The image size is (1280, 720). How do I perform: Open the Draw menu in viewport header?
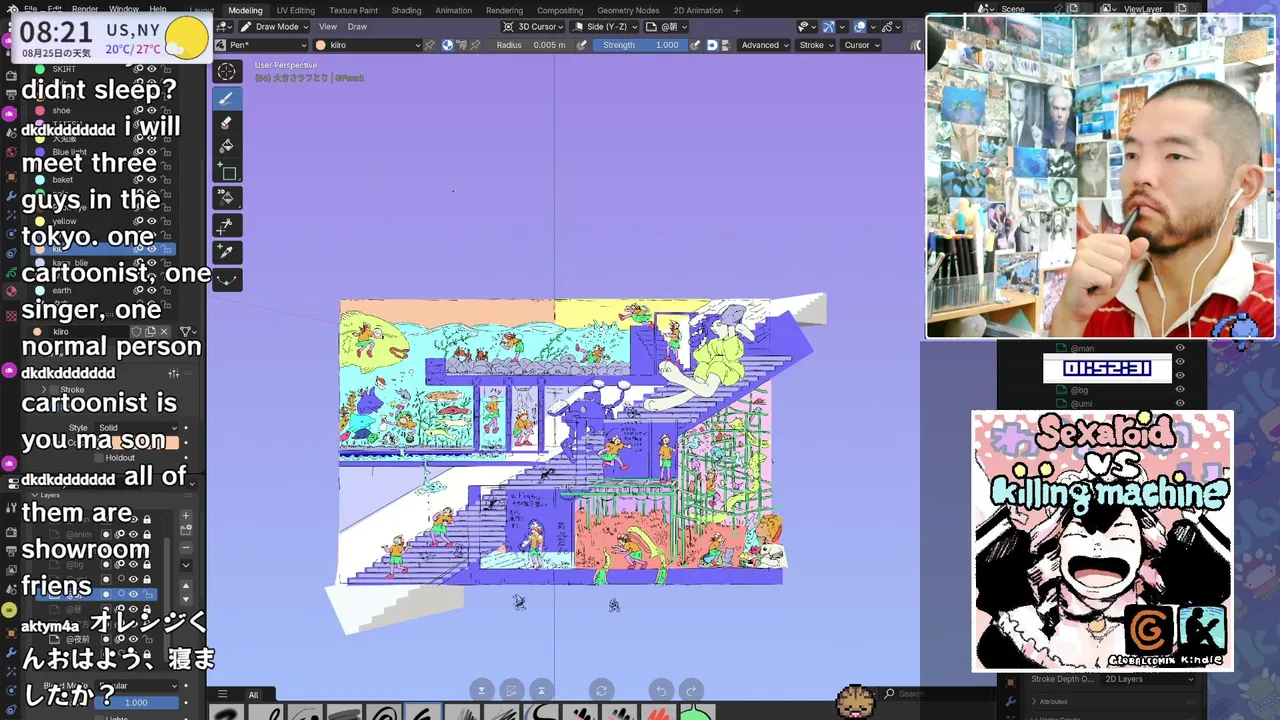357,27
